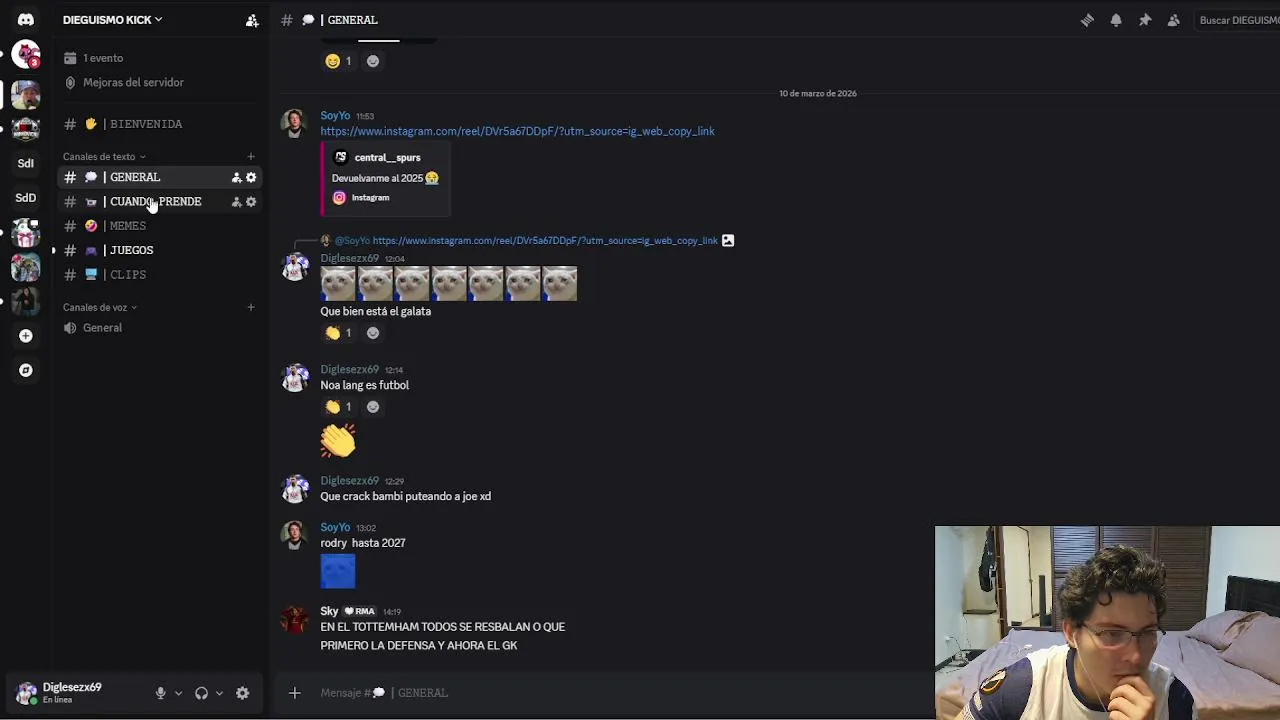Open the Threads icon in channel header

click(x=1087, y=20)
